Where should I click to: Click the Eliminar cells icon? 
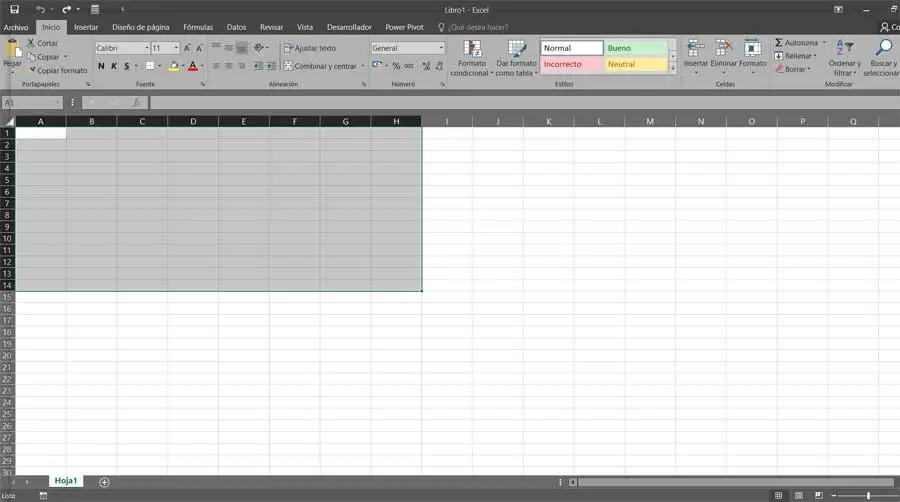coord(723,49)
